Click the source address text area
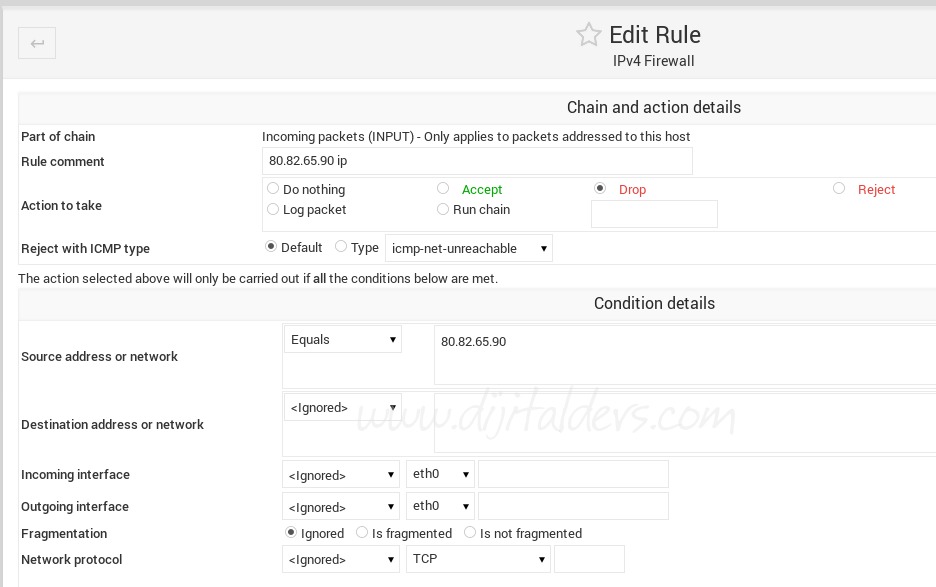 click(685, 355)
